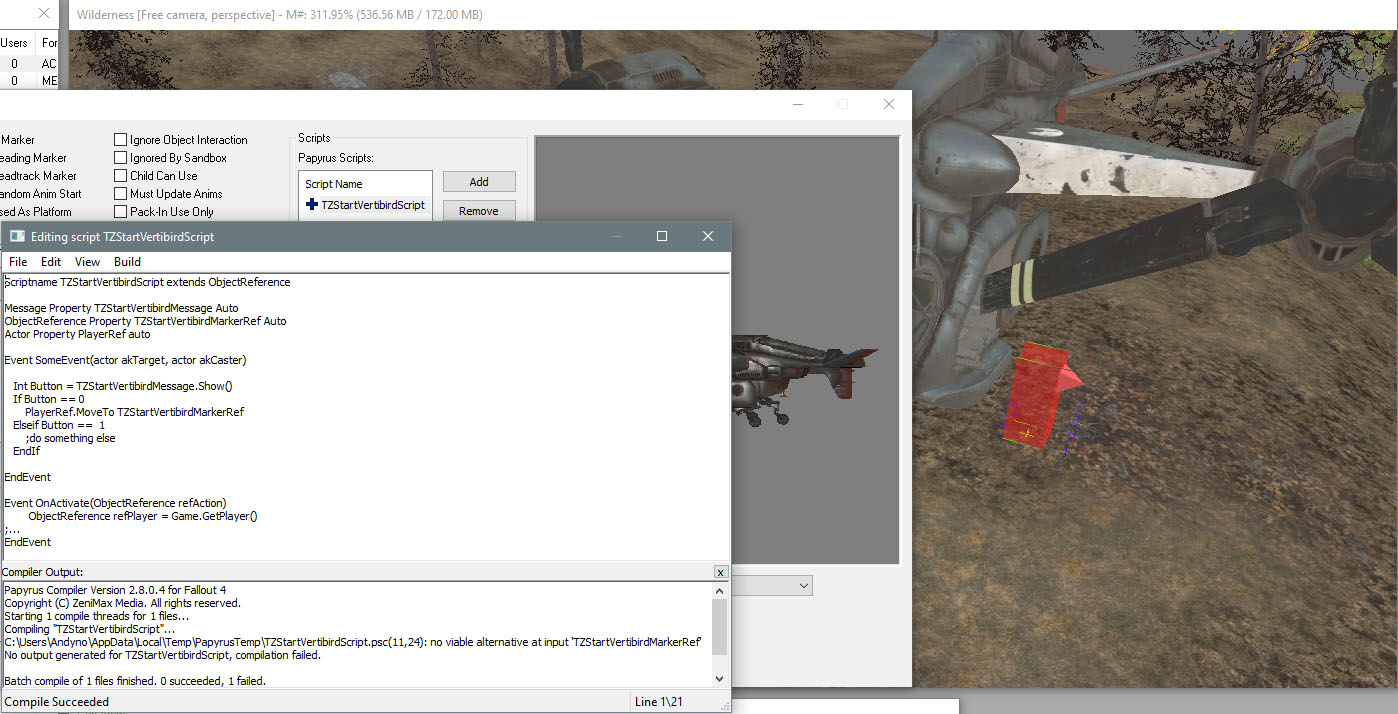1398x714 pixels.
Task: Open the File menu in script editor
Action: [x=18, y=262]
